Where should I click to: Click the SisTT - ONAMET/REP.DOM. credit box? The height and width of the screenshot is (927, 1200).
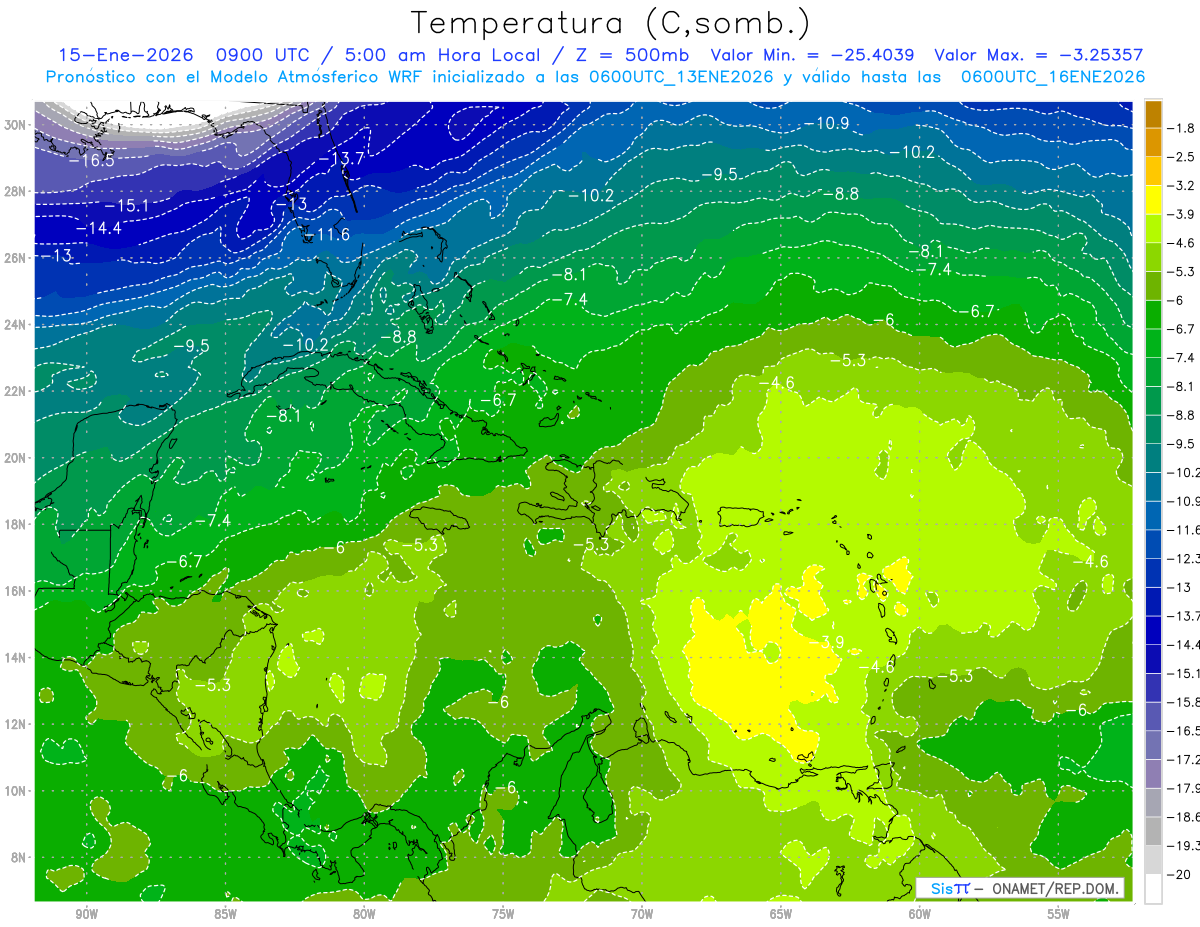pos(1020,888)
